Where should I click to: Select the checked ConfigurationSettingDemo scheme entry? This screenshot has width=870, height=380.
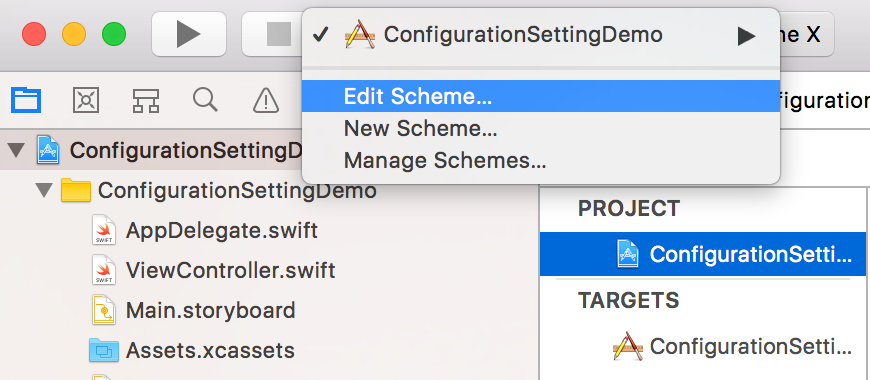pos(541,36)
